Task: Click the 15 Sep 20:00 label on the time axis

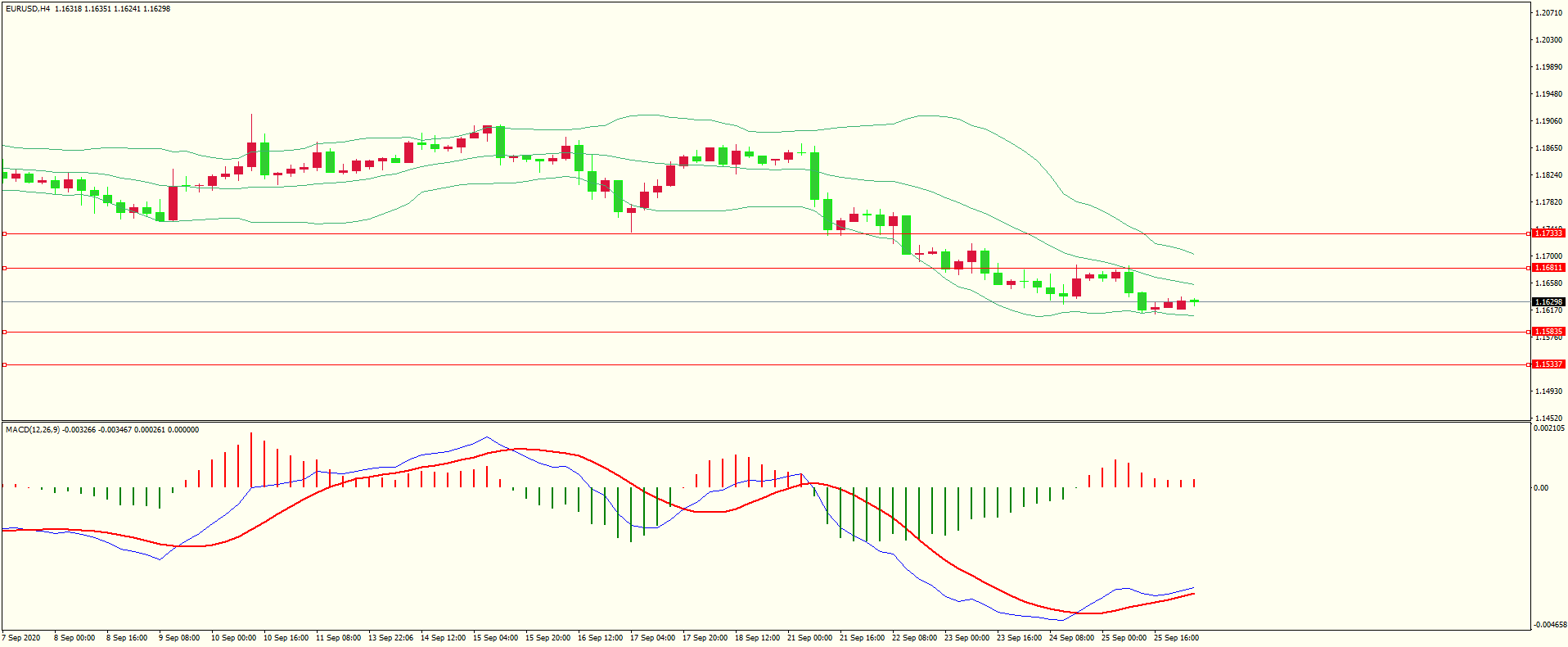Action: tap(547, 638)
